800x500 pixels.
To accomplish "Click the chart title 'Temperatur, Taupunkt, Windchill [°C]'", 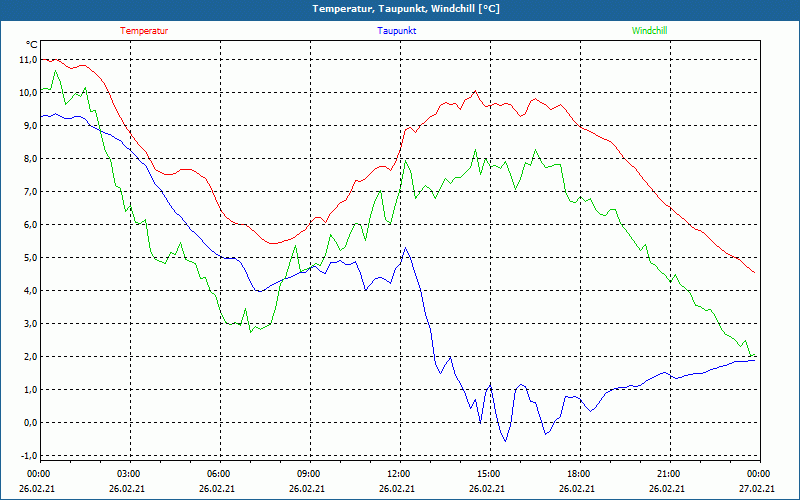I will 406,9.
